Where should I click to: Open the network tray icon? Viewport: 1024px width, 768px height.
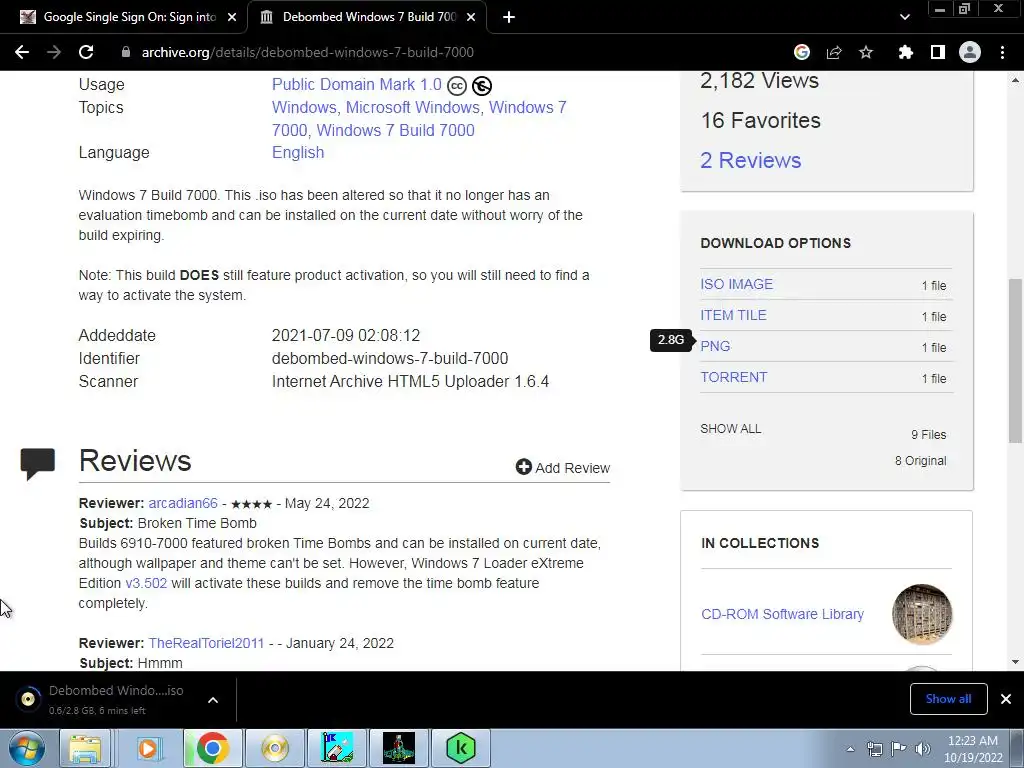(874, 749)
